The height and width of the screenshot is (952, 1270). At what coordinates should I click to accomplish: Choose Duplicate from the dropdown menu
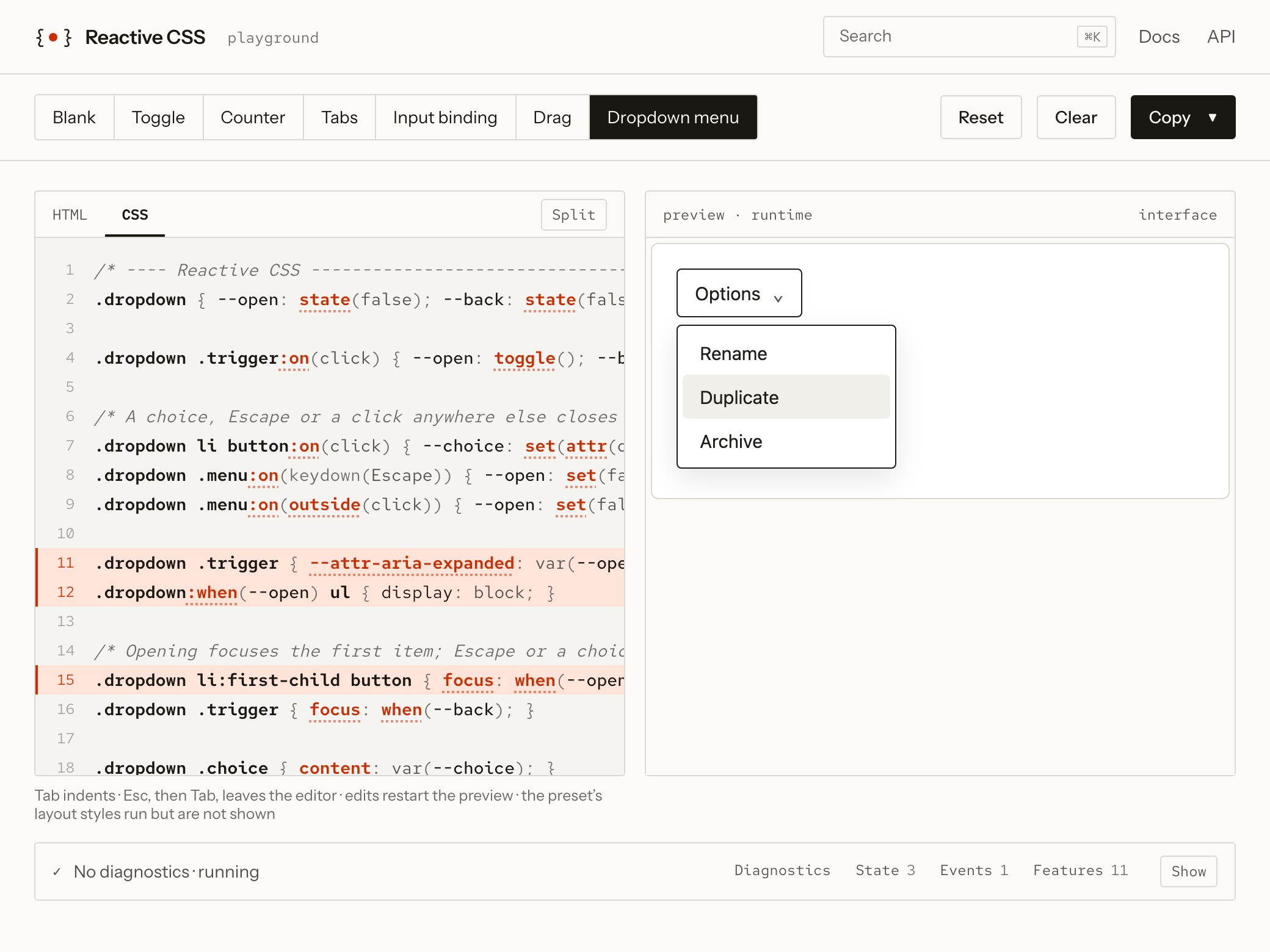786,397
